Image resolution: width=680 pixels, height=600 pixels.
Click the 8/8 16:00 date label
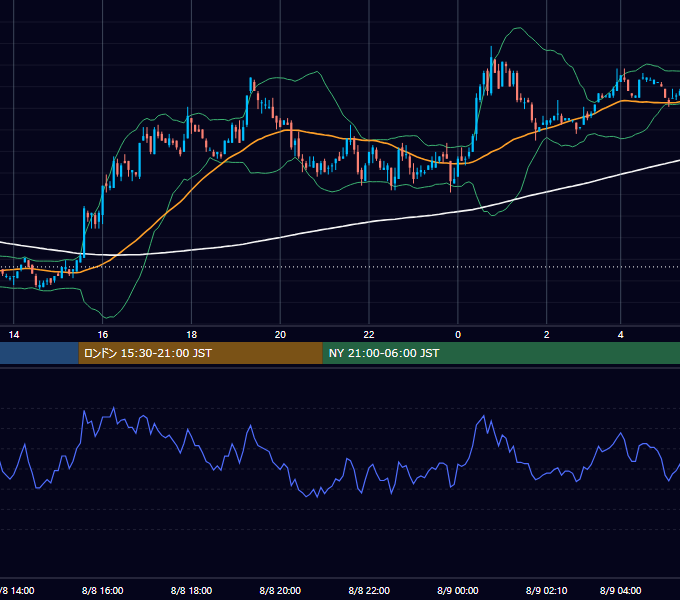click(103, 590)
